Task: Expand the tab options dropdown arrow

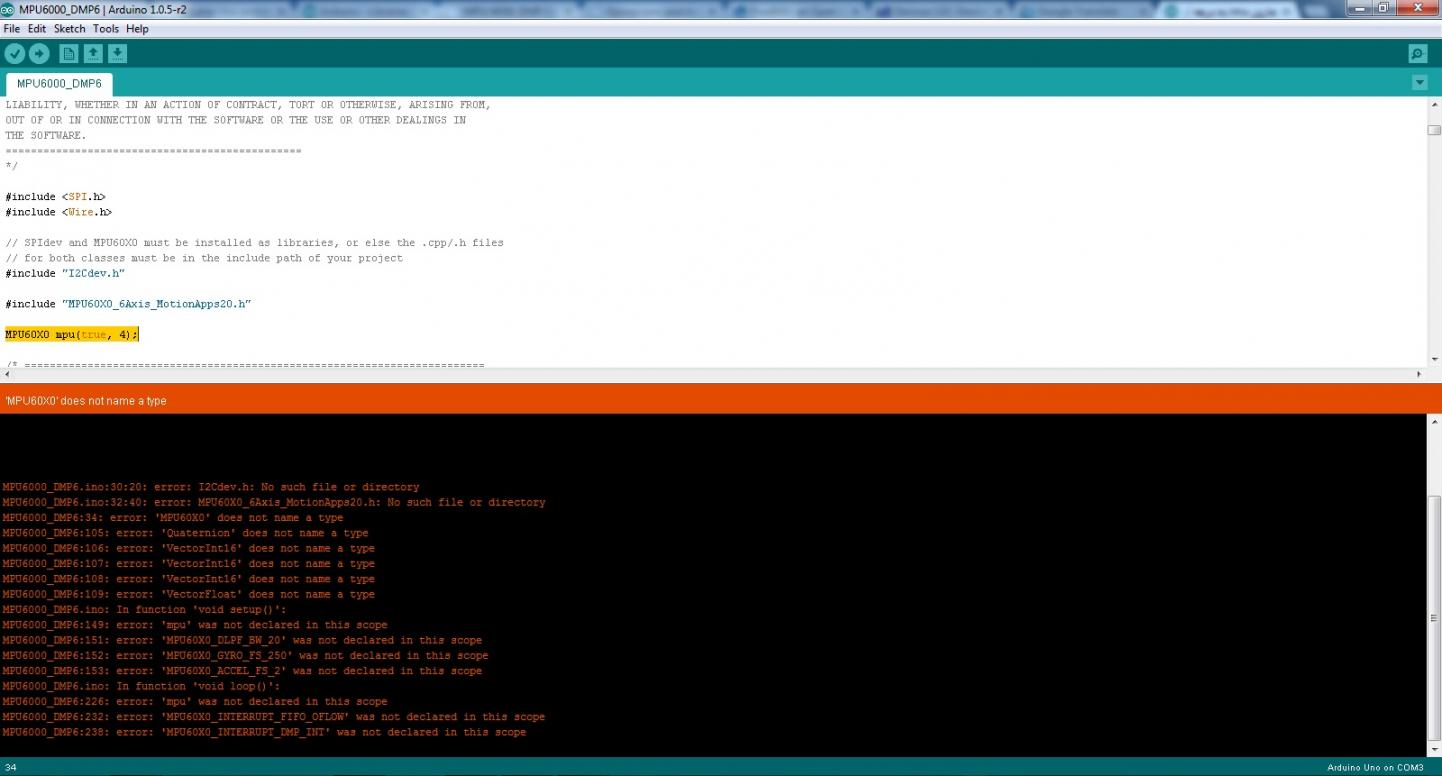Action: pos(1420,83)
